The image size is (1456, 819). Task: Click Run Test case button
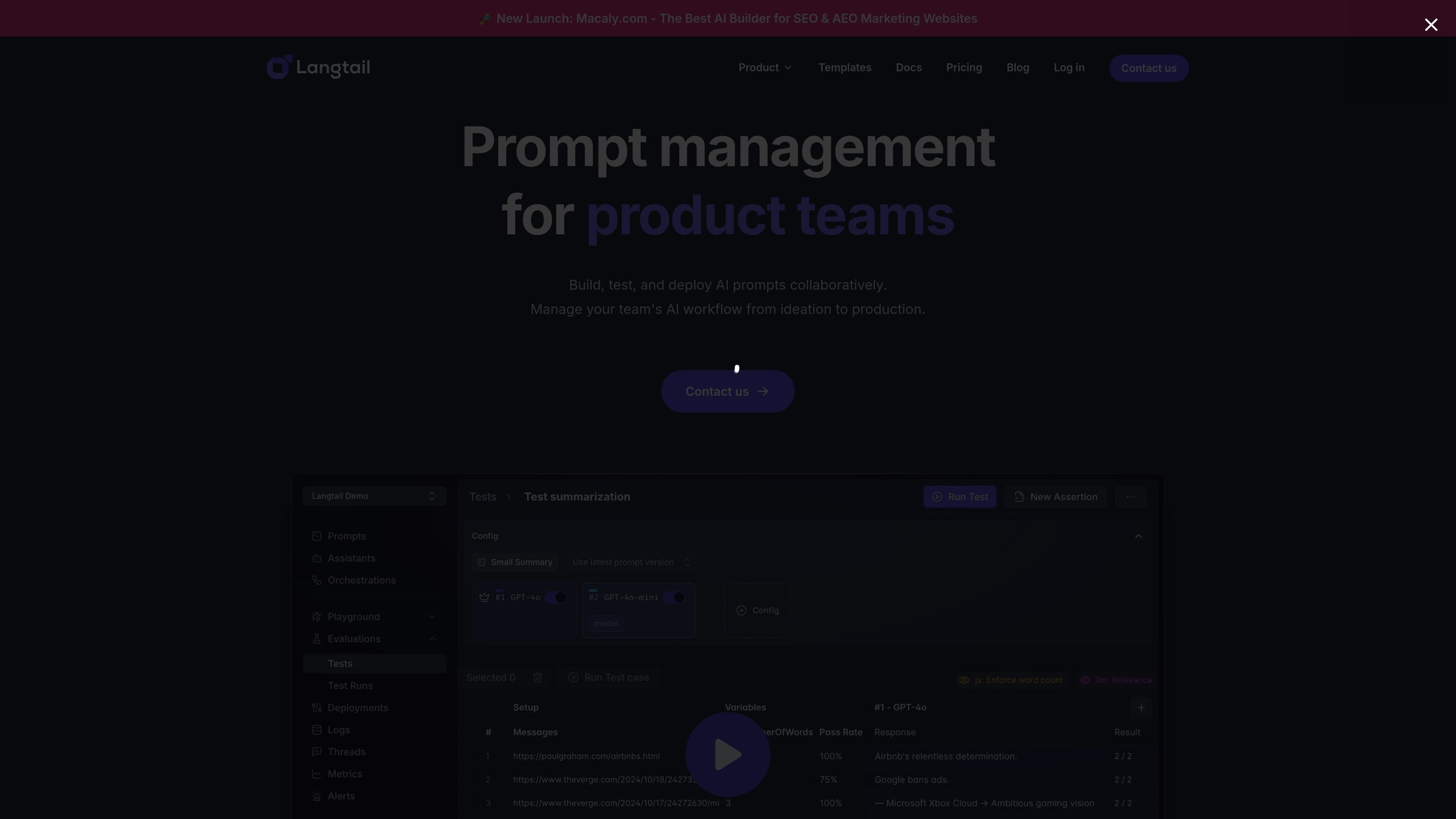point(609,677)
